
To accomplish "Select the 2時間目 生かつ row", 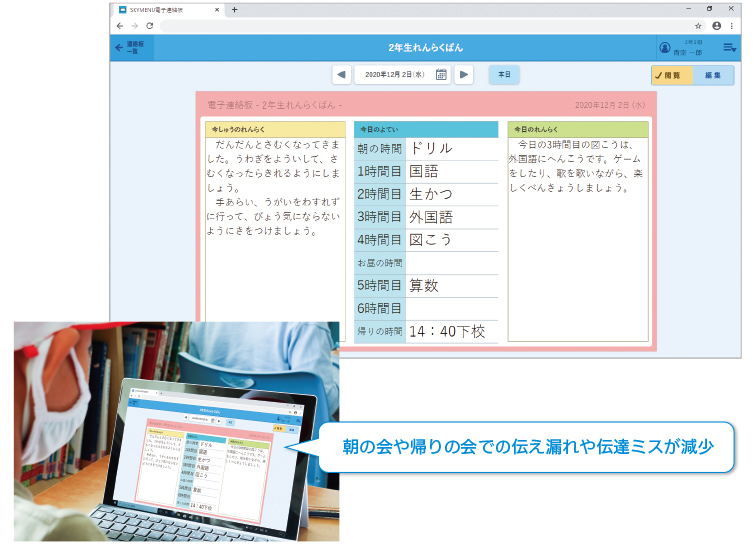I will pyautogui.click(x=426, y=194).
